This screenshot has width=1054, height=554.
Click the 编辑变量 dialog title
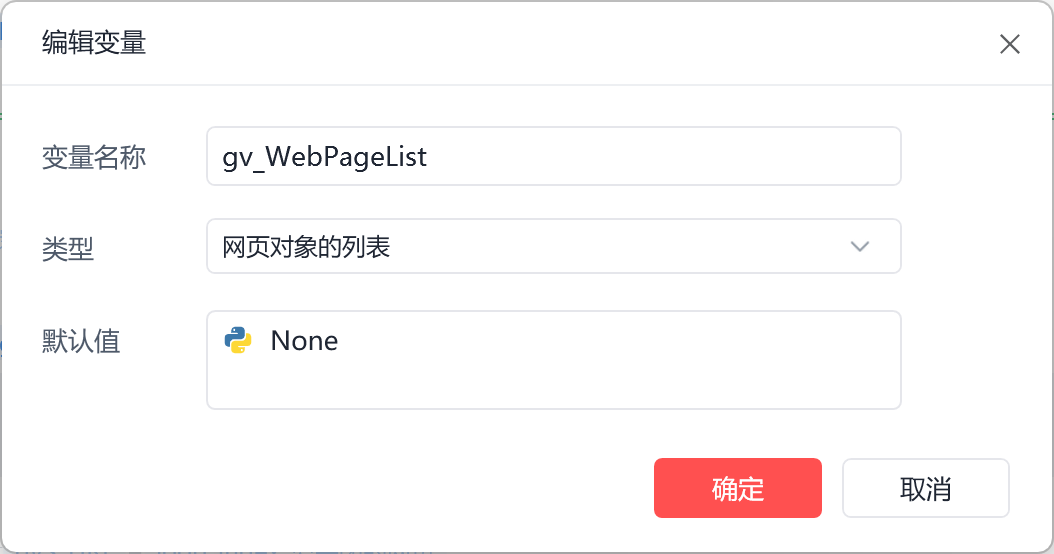coord(94,43)
